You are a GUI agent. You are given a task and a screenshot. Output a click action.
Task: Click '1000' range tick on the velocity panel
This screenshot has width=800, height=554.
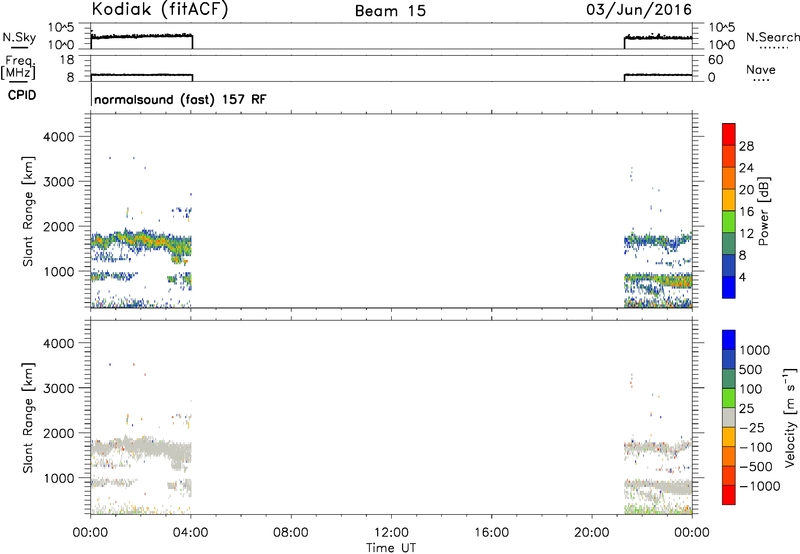coord(58,478)
